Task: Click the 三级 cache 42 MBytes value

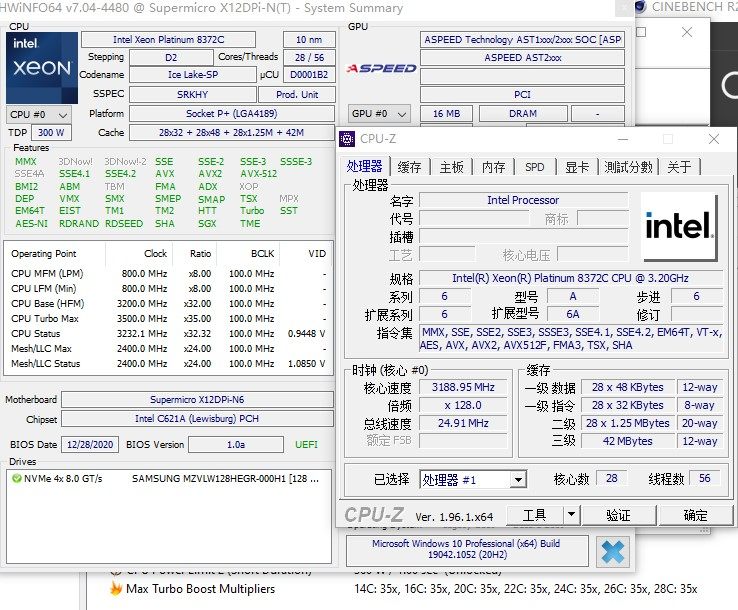Action: coord(627,441)
